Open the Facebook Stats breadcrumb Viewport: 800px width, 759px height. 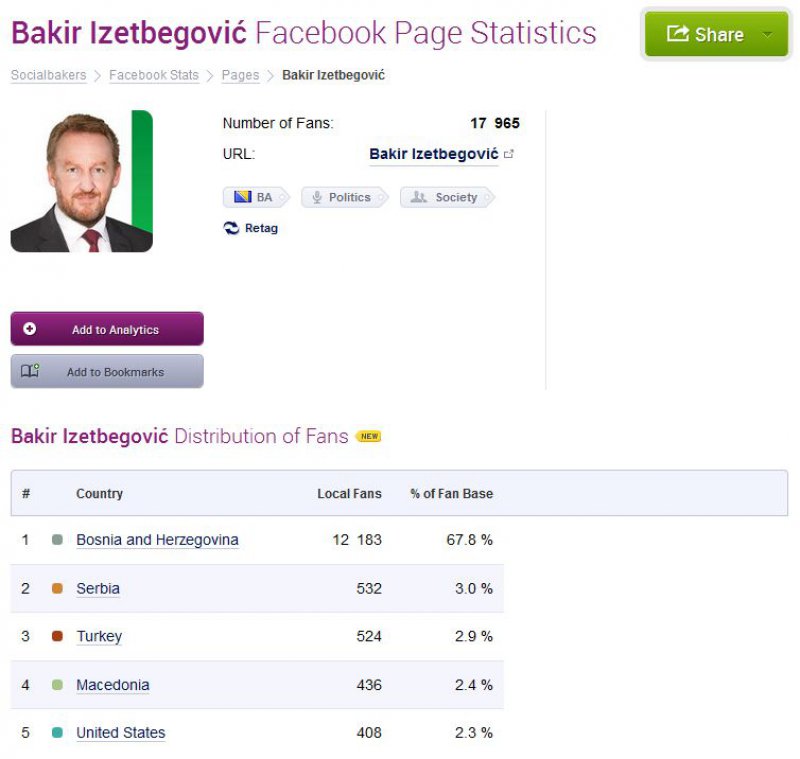coord(154,74)
